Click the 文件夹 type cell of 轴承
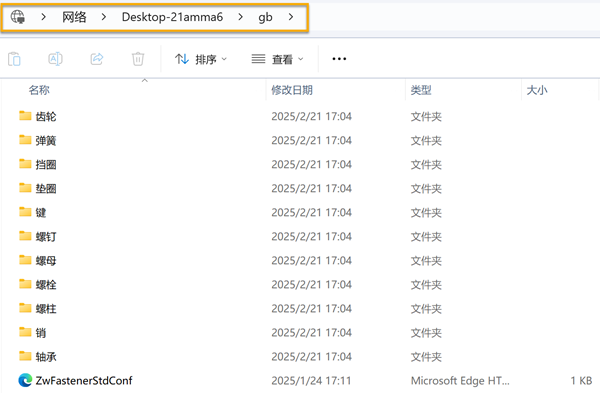The width and height of the screenshot is (600, 393). [x=426, y=357]
